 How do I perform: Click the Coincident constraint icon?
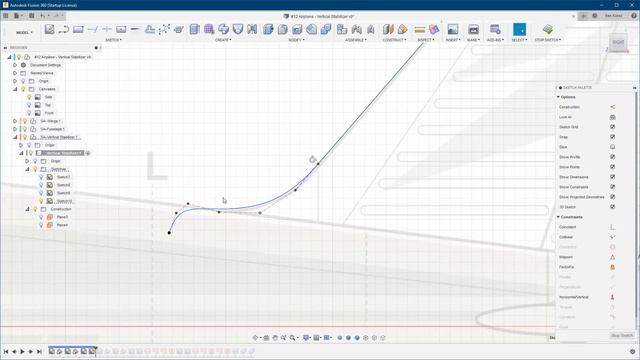click(x=612, y=227)
